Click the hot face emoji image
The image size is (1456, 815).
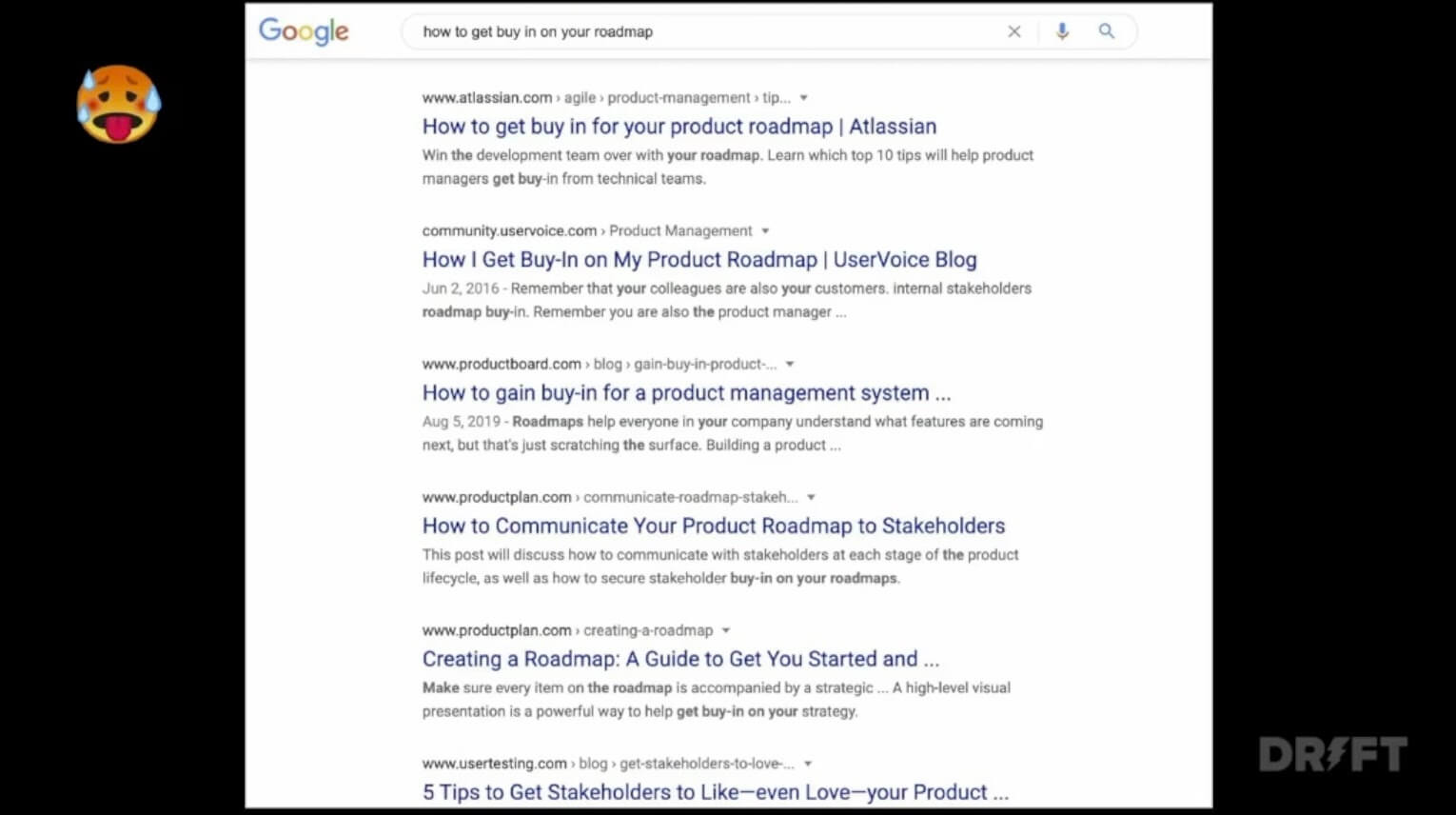[x=118, y=105]
